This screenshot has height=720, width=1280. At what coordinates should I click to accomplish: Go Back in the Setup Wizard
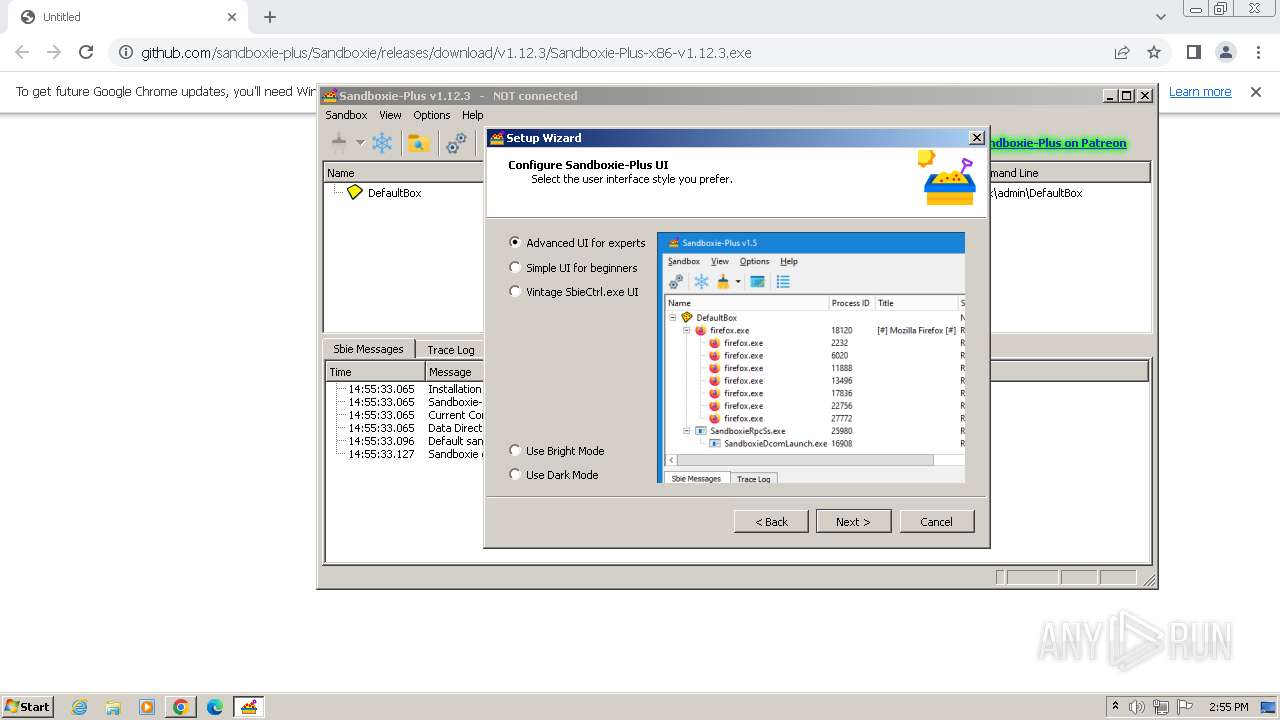771,521
